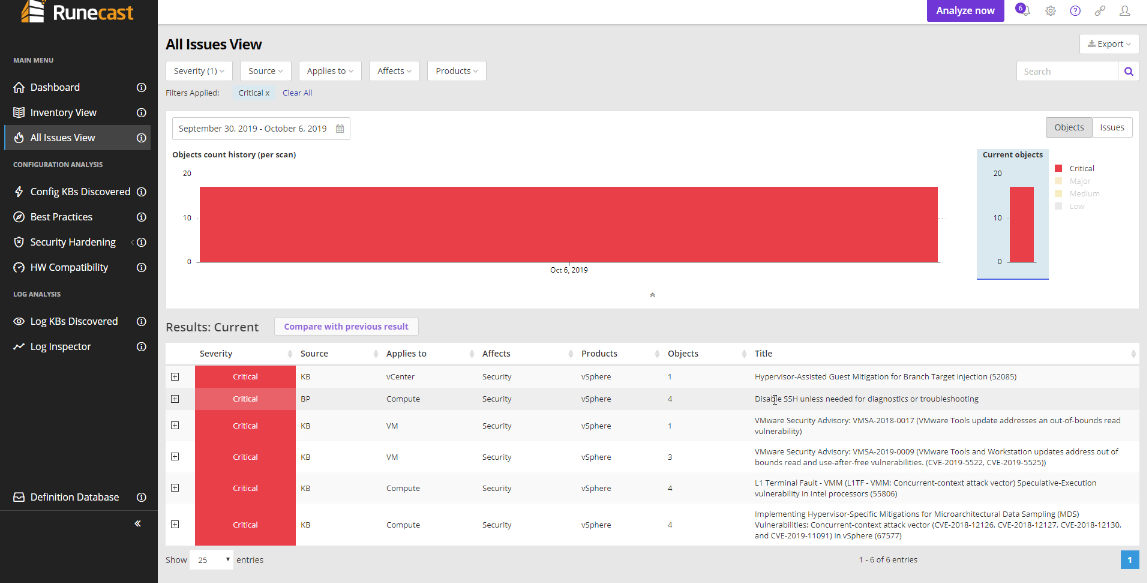The height and width of the screenshot is (583, 1147).
Task: Click the date range input field
Action: (261, 129)
